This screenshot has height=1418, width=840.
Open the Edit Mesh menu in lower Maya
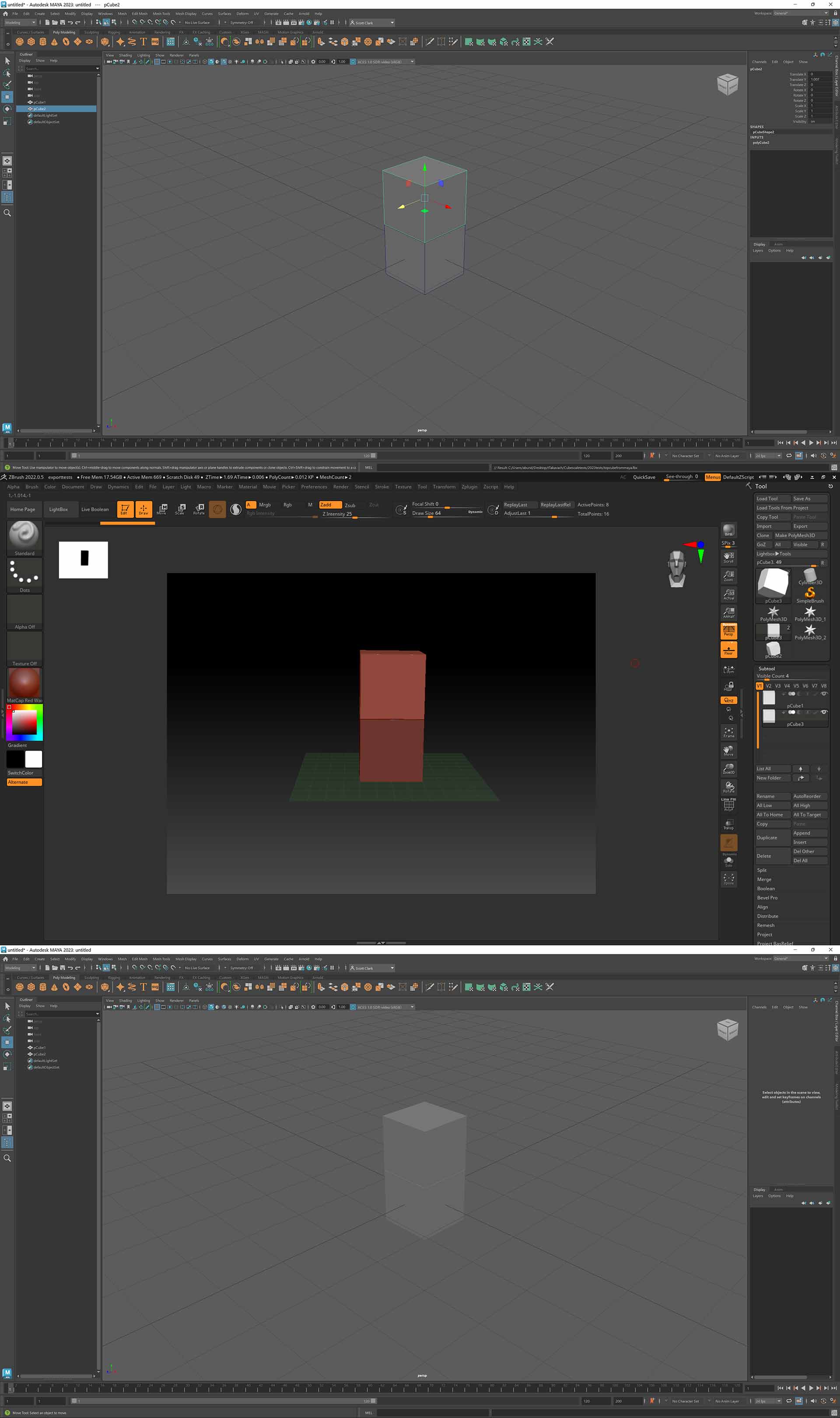tap(140, 959)
